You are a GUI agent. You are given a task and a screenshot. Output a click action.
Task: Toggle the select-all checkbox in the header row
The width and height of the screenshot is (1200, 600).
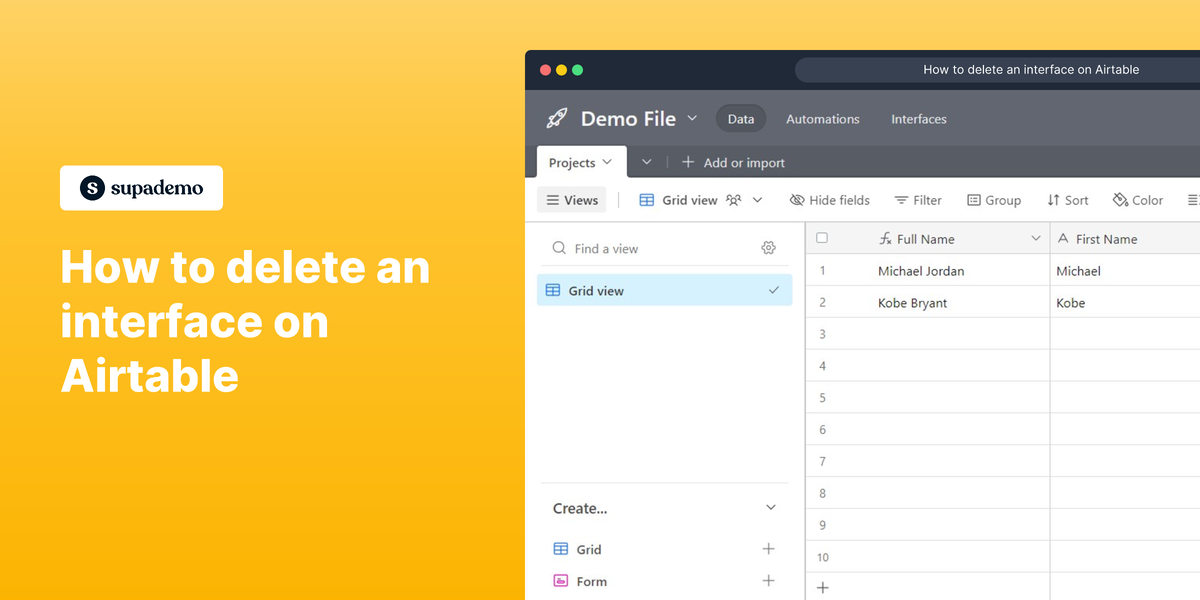pyautogui.click(x=821, y=238)
